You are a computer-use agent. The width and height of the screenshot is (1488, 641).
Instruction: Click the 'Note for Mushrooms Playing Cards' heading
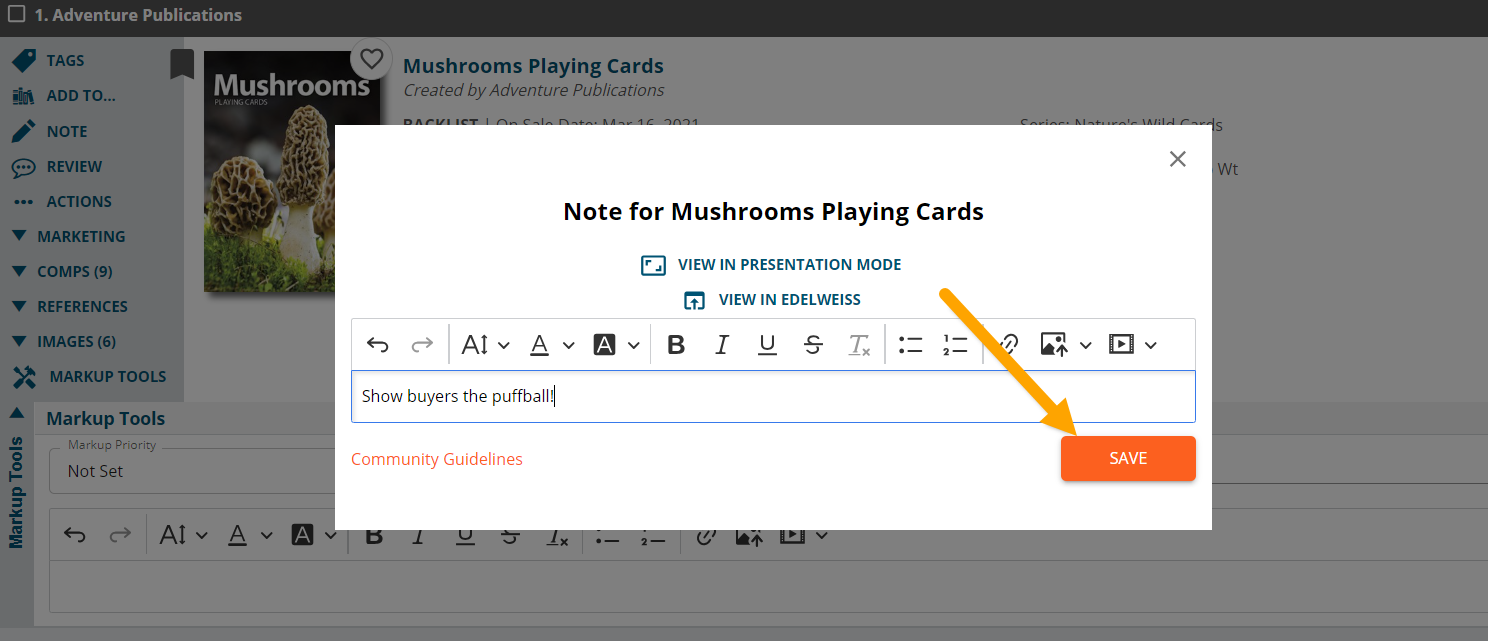click(773, 212)
